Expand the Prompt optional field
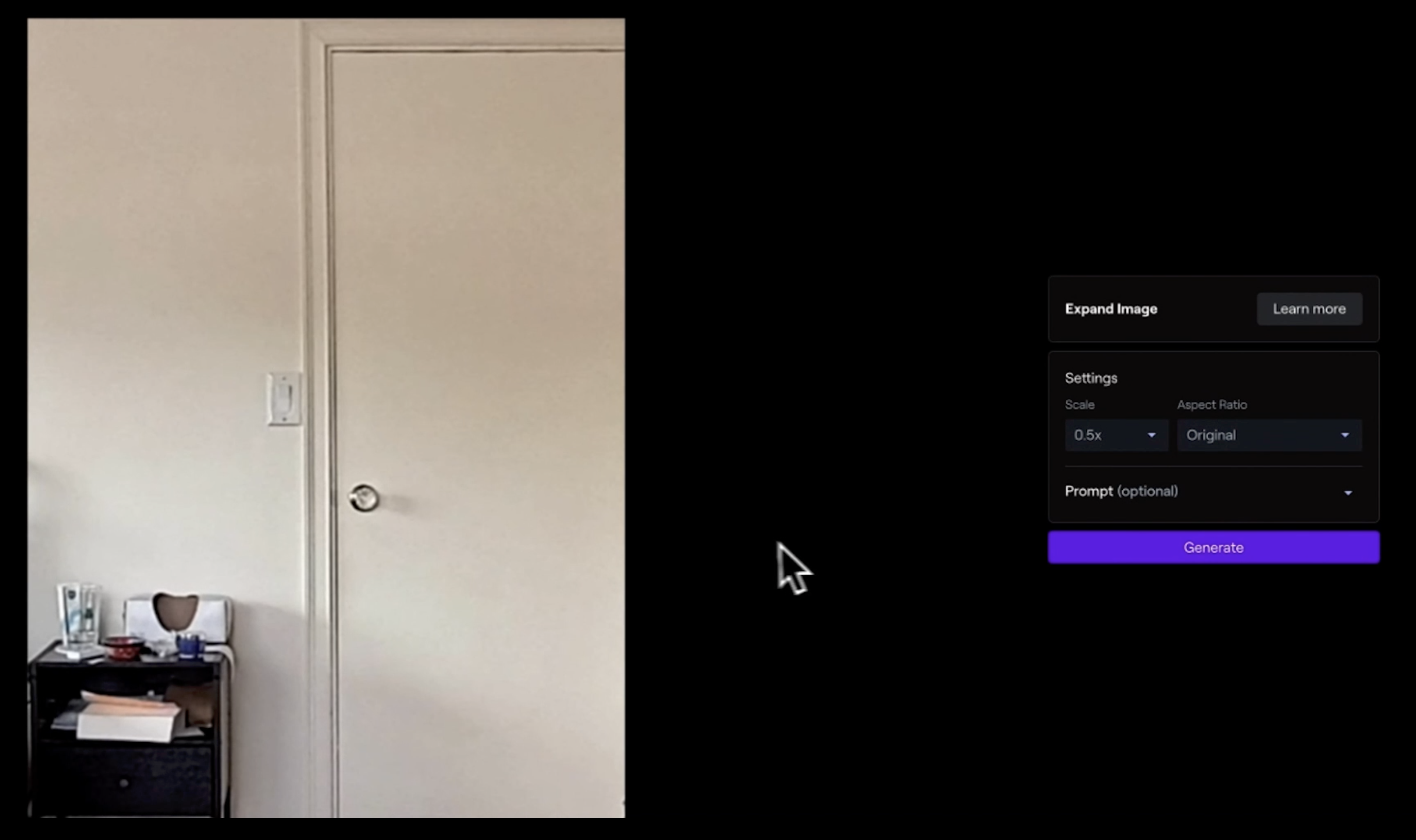1416x840 pixels. 1349,491
